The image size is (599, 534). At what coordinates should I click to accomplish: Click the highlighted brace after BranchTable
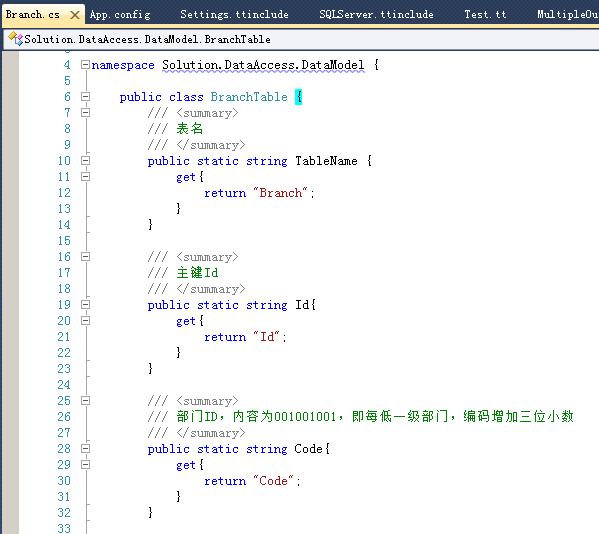point(299,97)
